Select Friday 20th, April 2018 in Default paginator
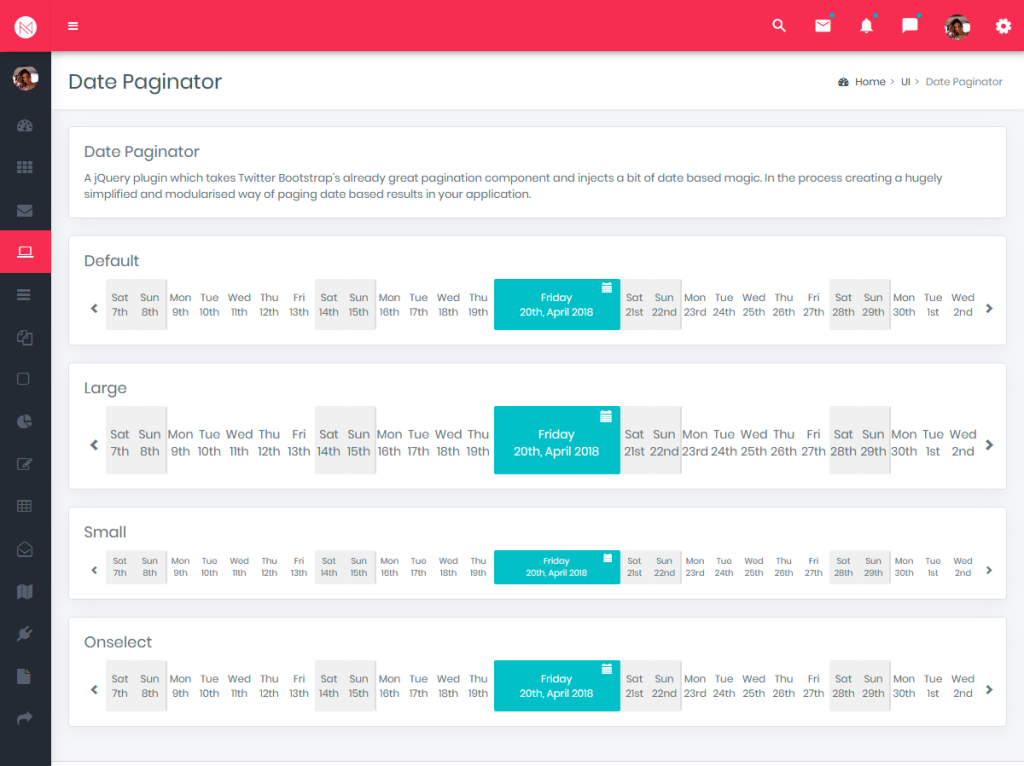This screenshot has height=766, width=1024. 556,305
